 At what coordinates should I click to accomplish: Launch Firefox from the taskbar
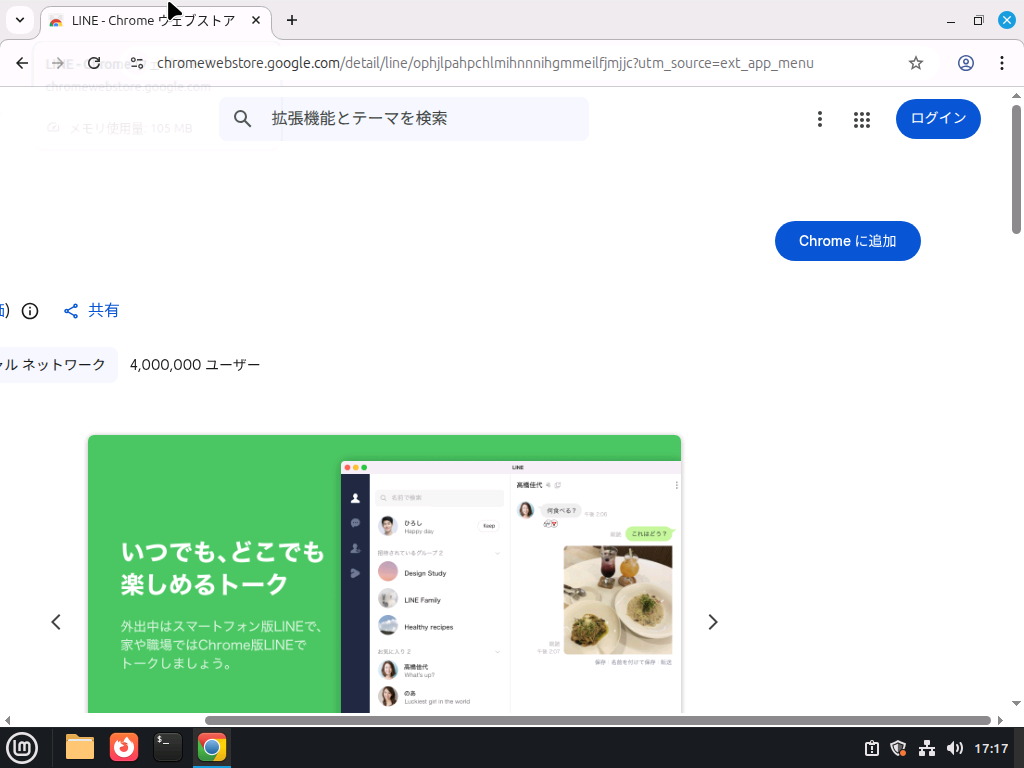click(123, 747)
